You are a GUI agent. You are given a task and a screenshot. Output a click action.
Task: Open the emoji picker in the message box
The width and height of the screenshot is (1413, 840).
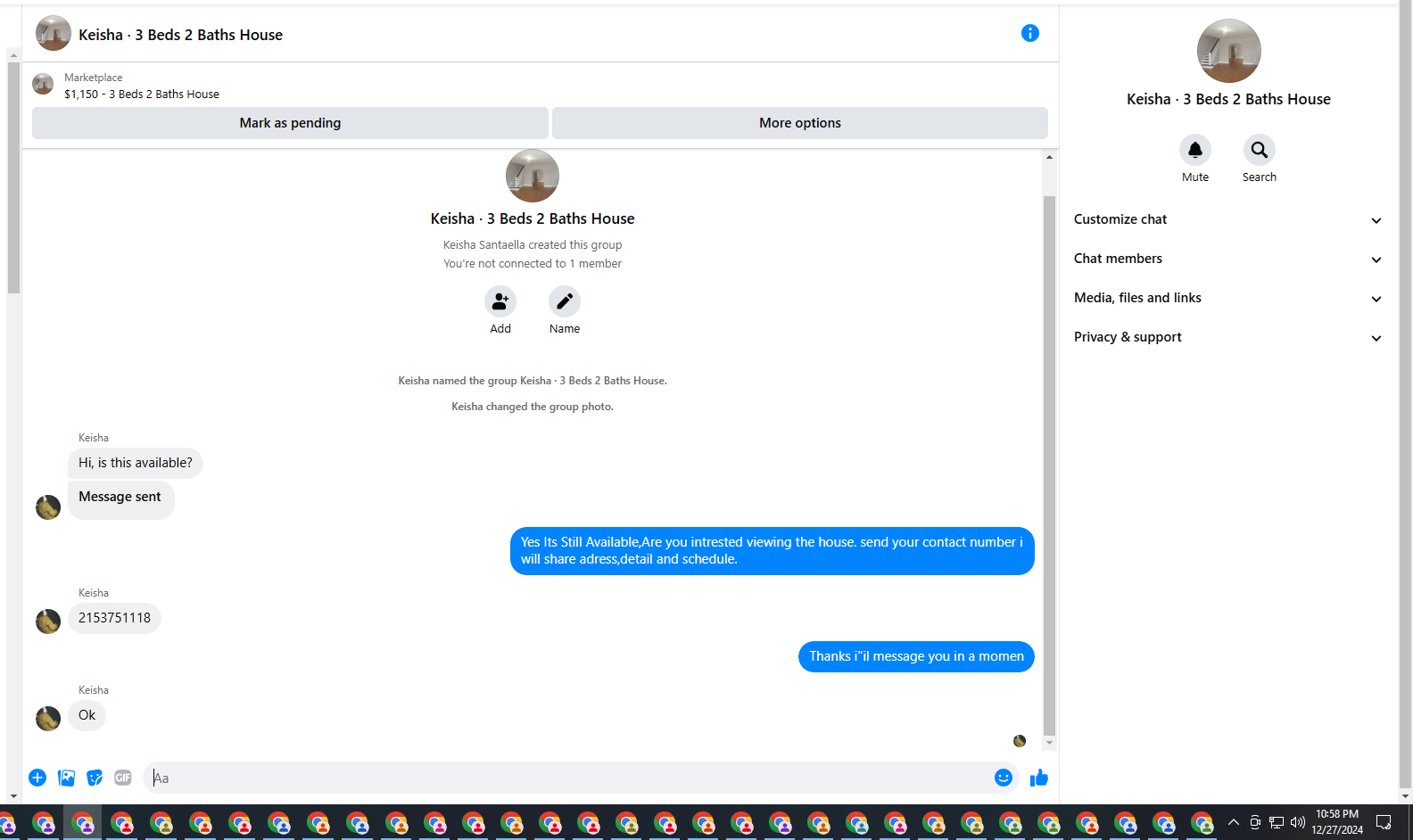click(1004, 778)
